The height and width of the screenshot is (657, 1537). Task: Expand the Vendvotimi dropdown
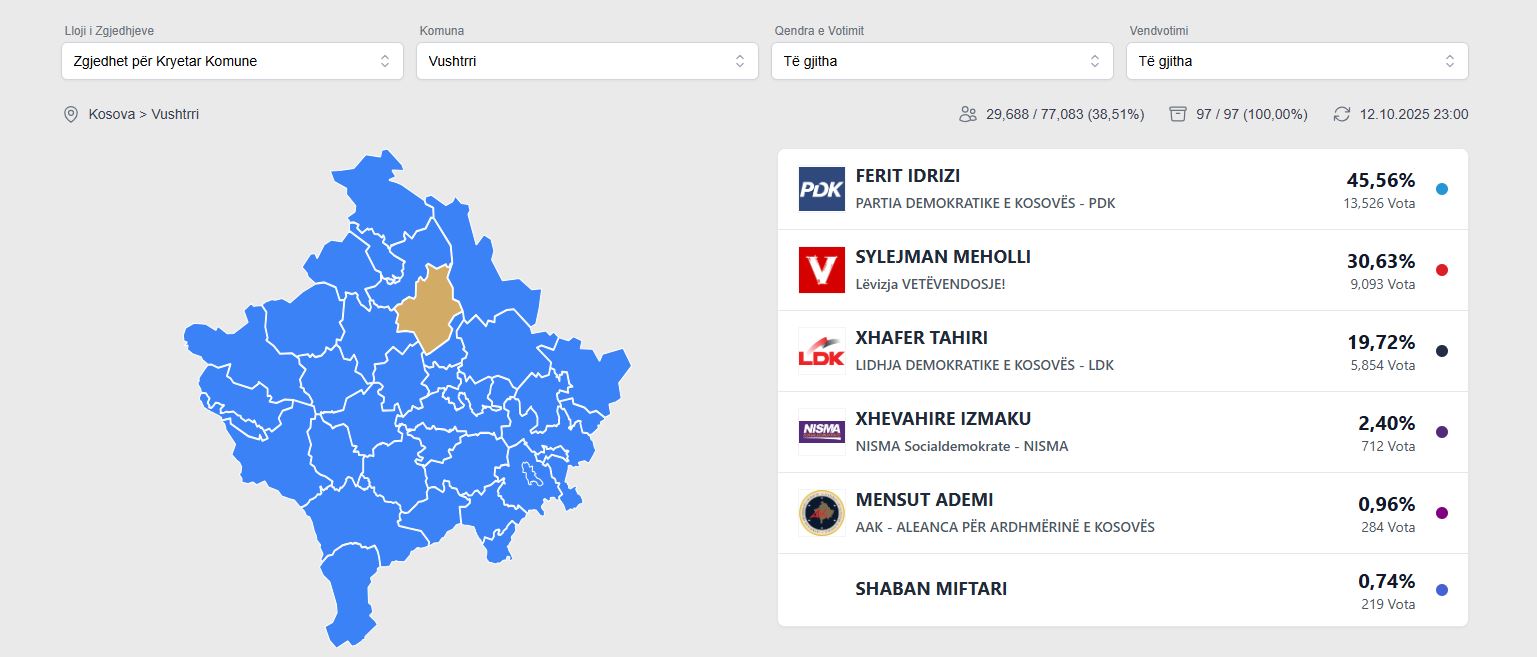click(x=1296, y=61)
